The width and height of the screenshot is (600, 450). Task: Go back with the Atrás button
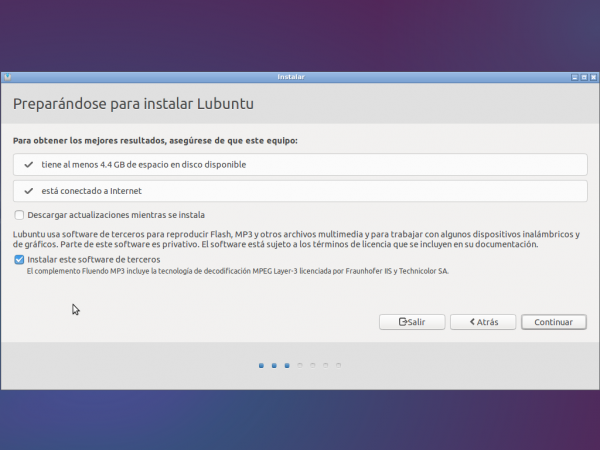(483, 322)
